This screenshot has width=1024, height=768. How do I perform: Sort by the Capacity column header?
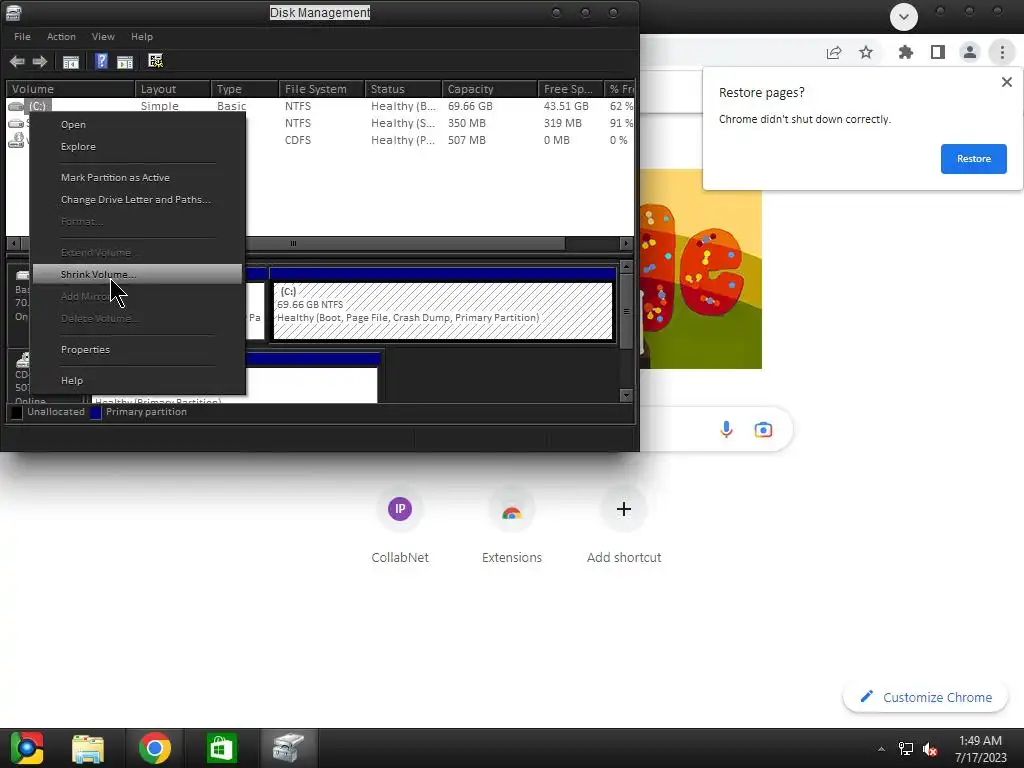(x=490, y=89)
